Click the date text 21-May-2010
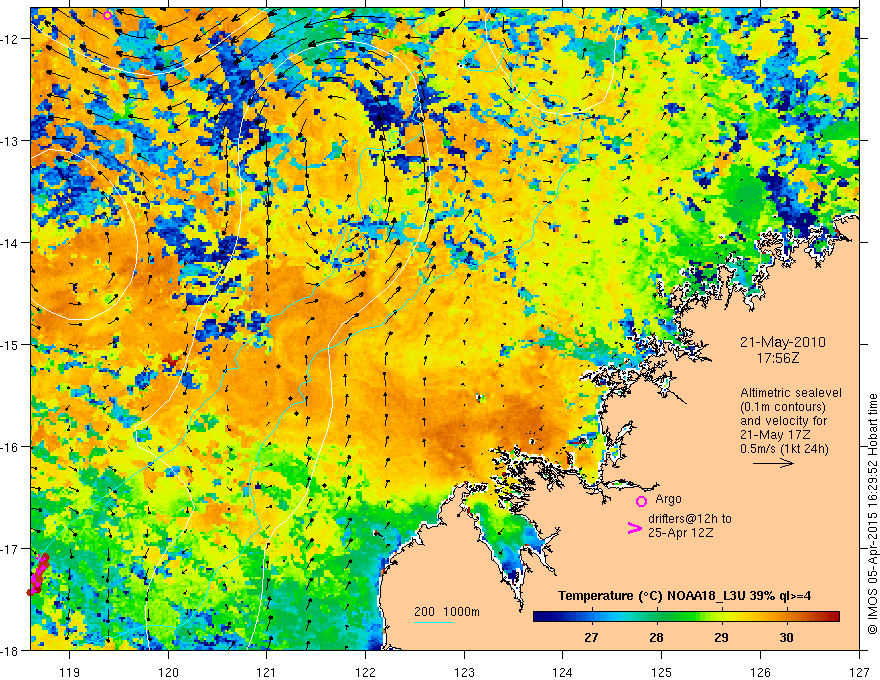Viewport: 880px width, 680px height. (x=782, y=342)
